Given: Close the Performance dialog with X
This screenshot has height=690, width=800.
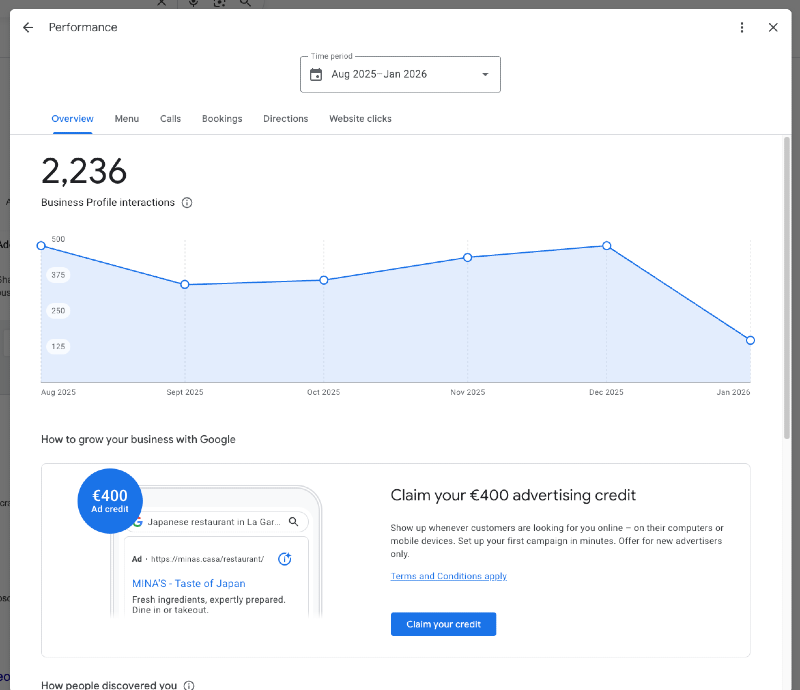Looking at the screenshot, I should pyautogui.click(x=773, y=28).
